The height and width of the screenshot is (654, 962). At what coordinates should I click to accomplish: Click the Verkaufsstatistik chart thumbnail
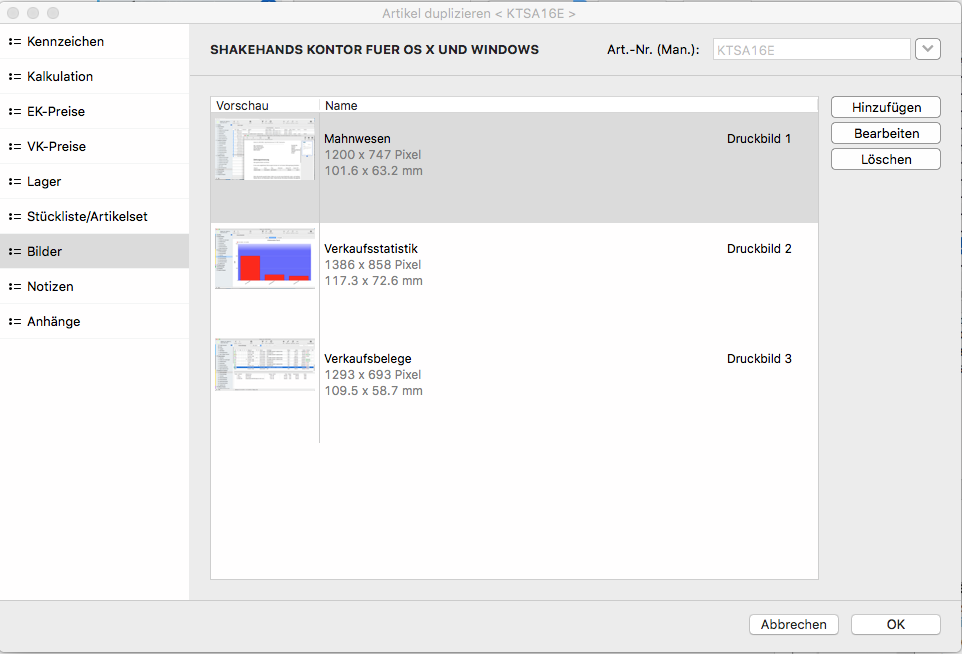pyautogui.click(x=264, y=259)
